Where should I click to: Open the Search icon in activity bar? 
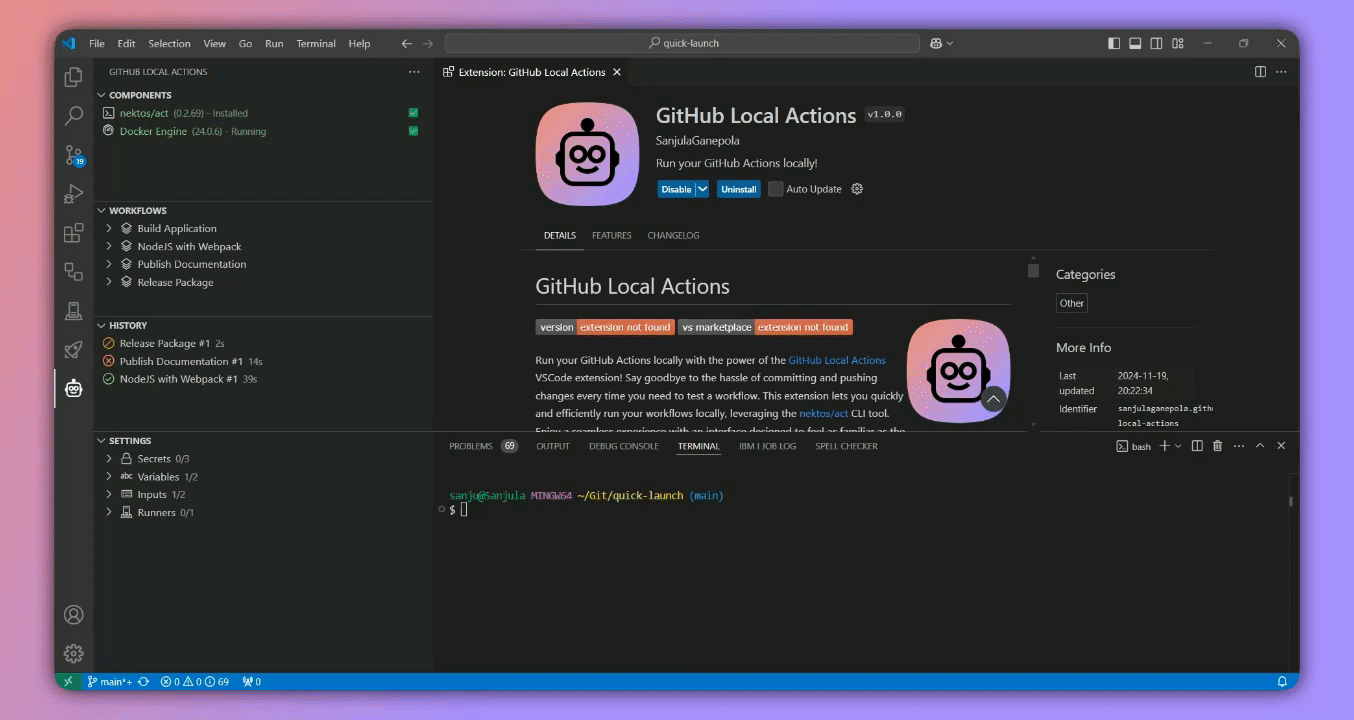pyautogui.click(x=72, y=116)
